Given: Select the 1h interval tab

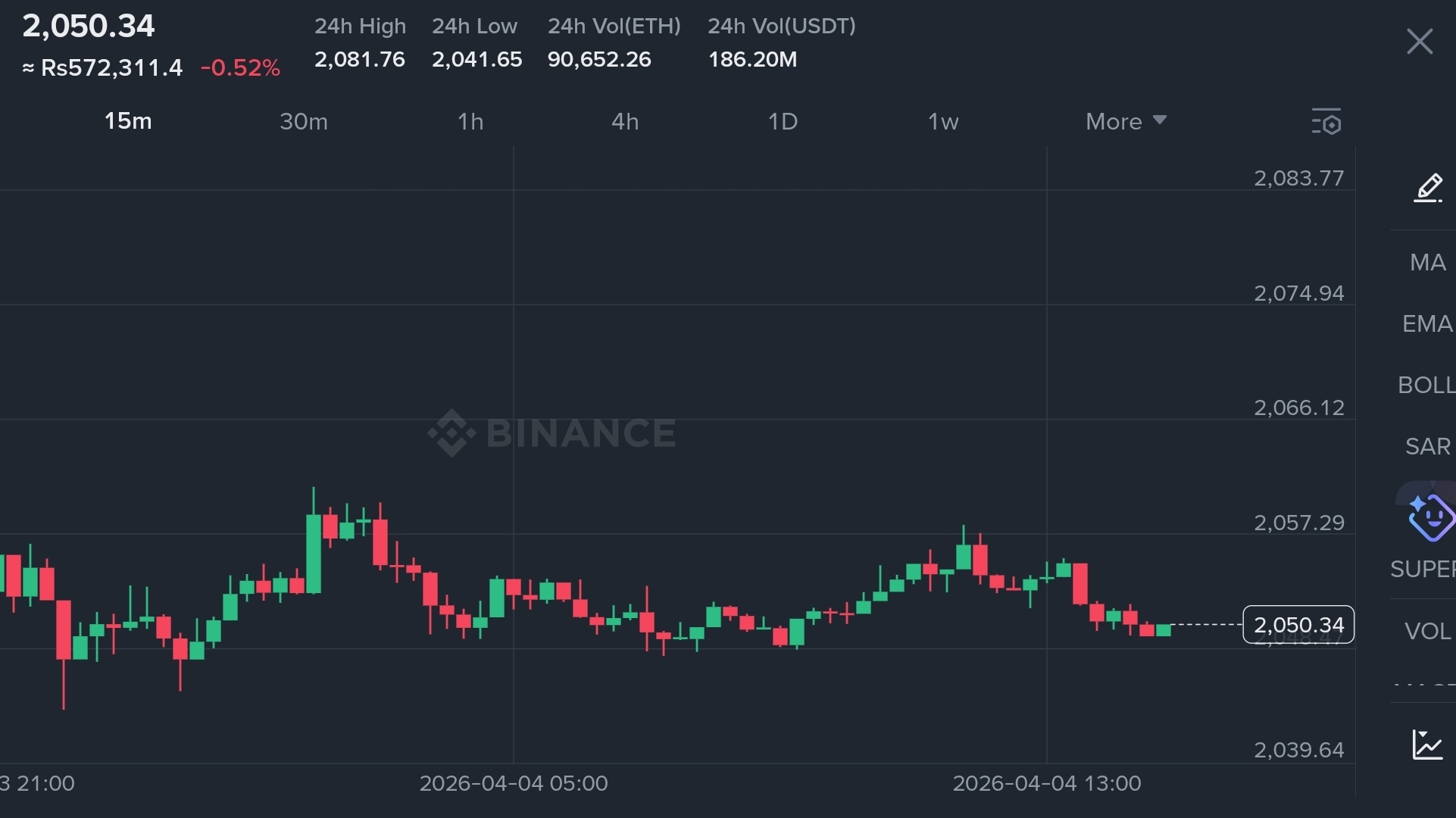Looking at the screenshot, I should (470, 121).
